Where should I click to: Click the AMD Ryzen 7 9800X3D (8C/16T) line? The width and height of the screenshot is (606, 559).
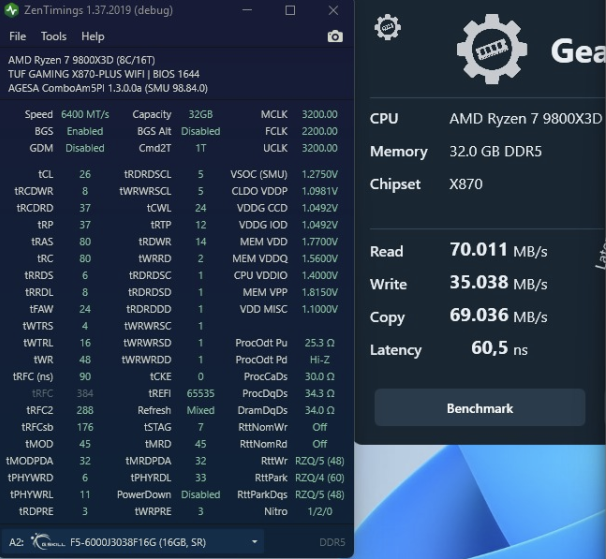coord(82,60)
